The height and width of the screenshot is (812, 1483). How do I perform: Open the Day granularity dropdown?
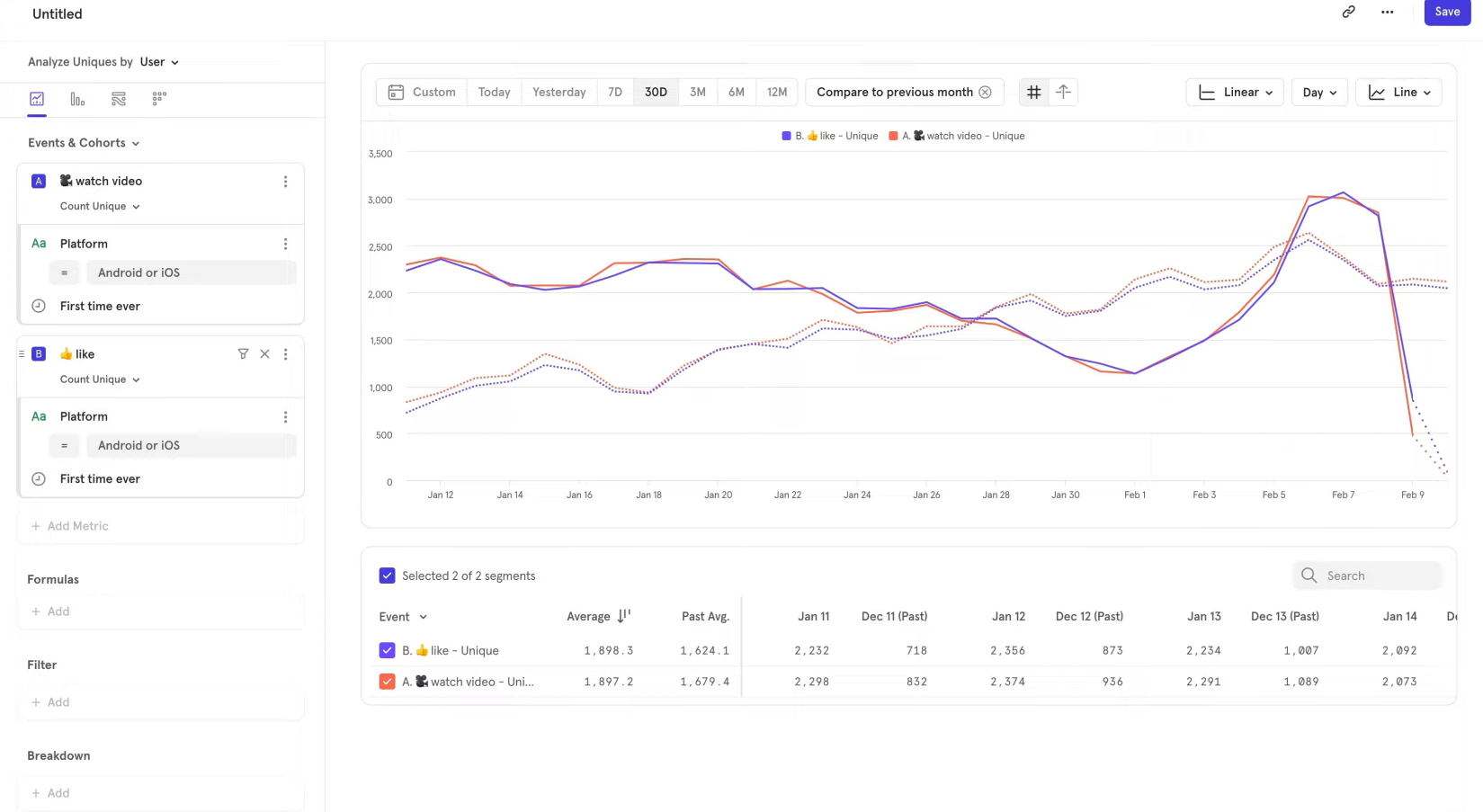(x=1319, y=92)
